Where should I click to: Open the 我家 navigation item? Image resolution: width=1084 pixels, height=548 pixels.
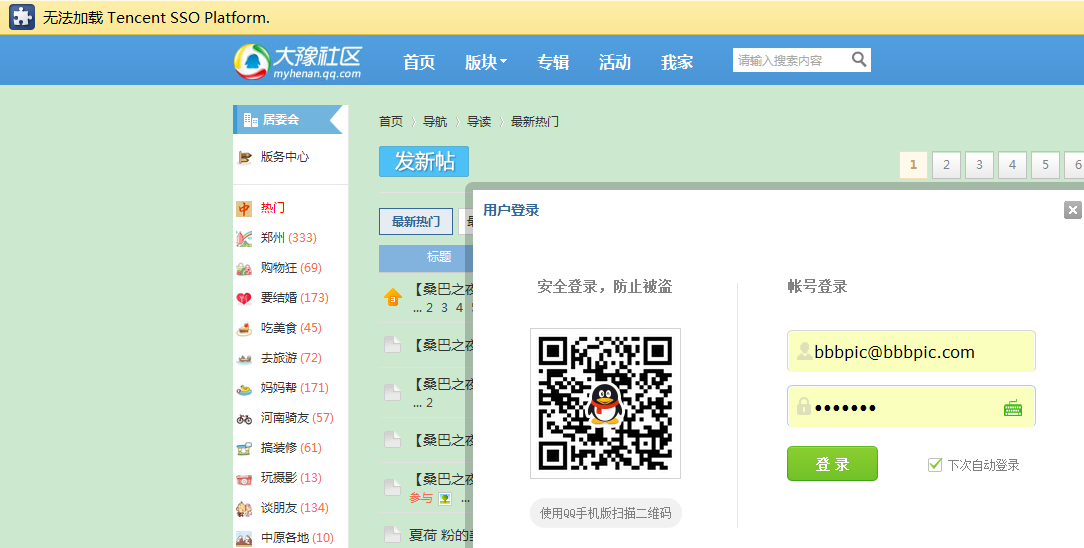tap(677, 62)
